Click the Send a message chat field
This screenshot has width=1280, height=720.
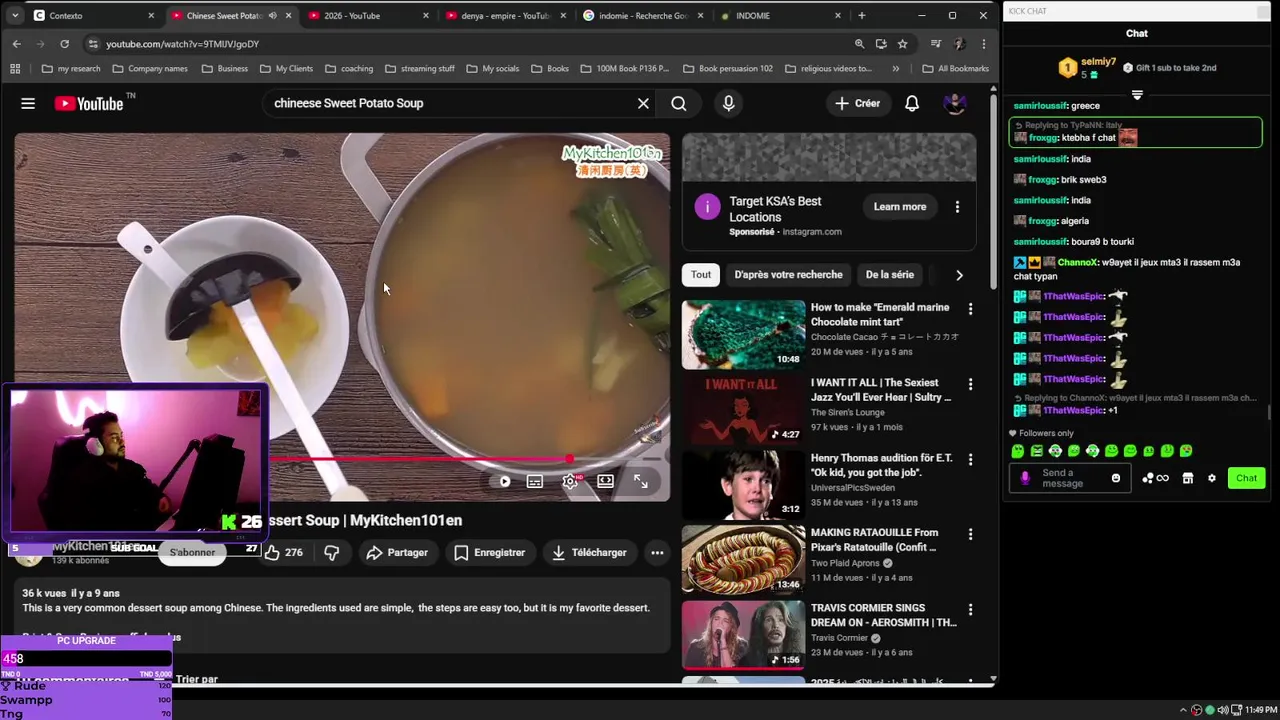1070,478
